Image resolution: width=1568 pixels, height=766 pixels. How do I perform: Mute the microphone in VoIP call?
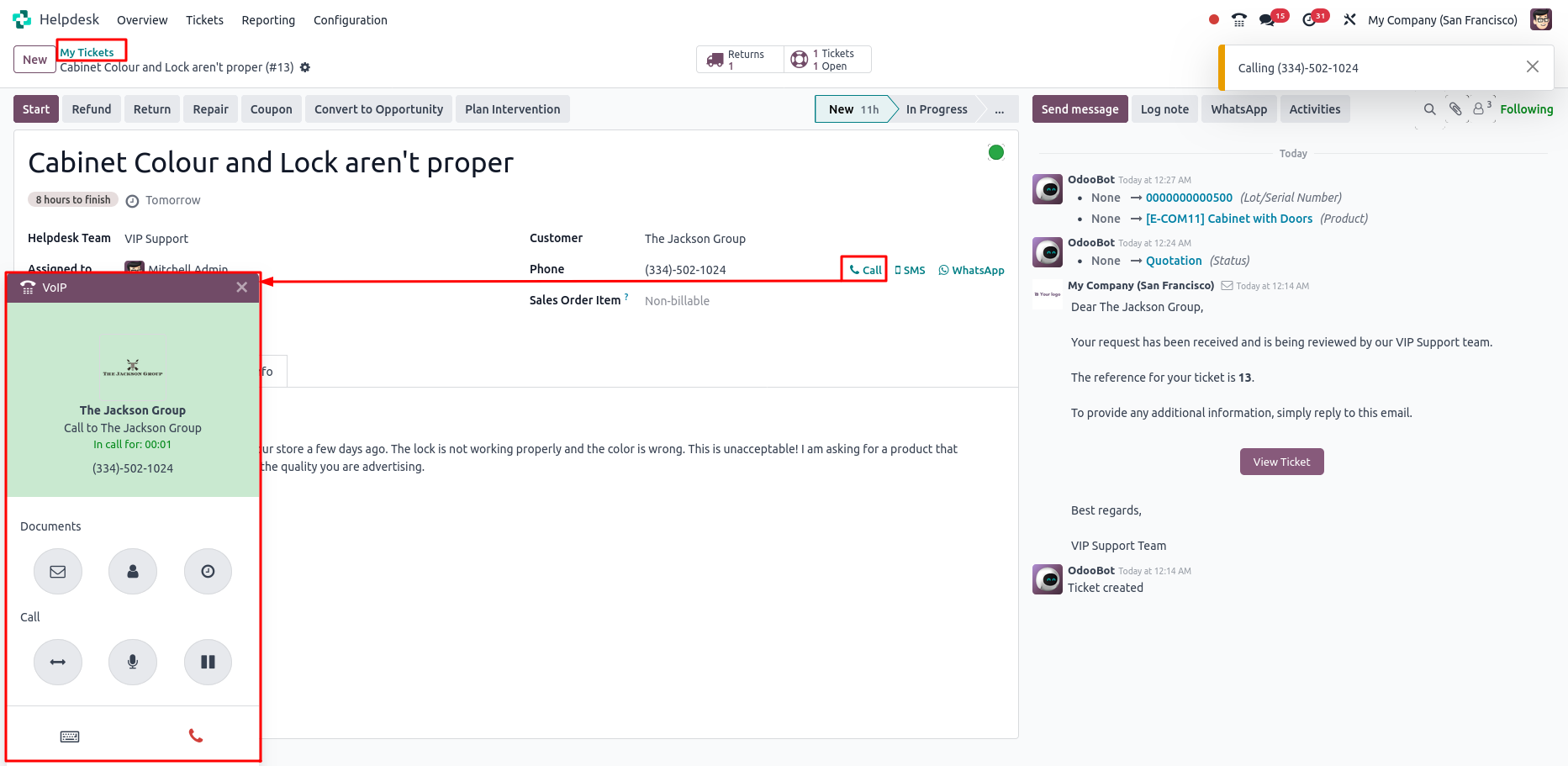point(133,662)
